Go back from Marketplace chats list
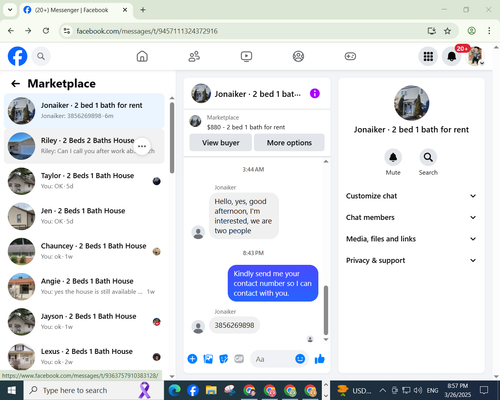 (x=16, y=84)
